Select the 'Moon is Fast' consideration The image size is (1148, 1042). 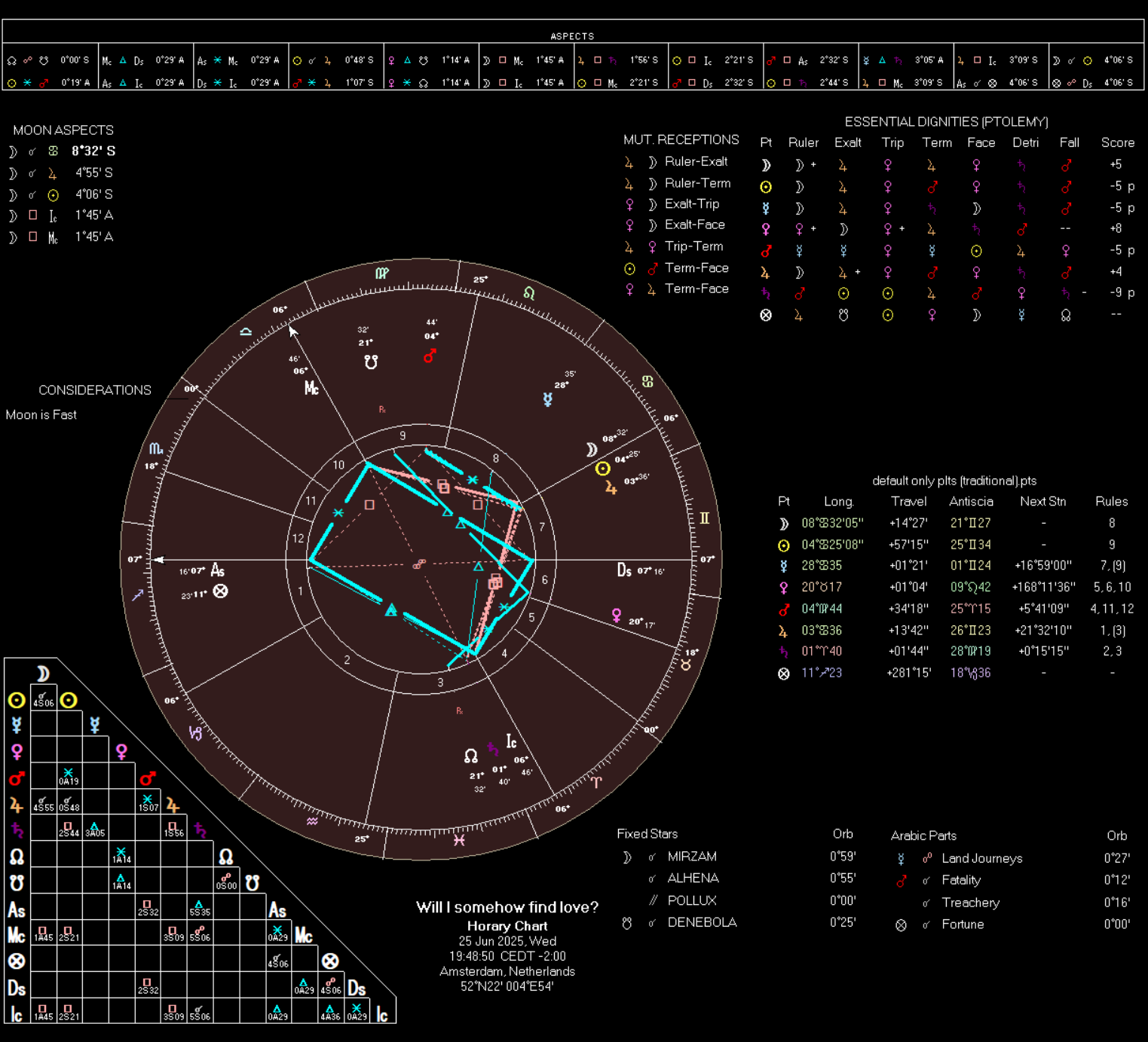(x=41, y=415)
